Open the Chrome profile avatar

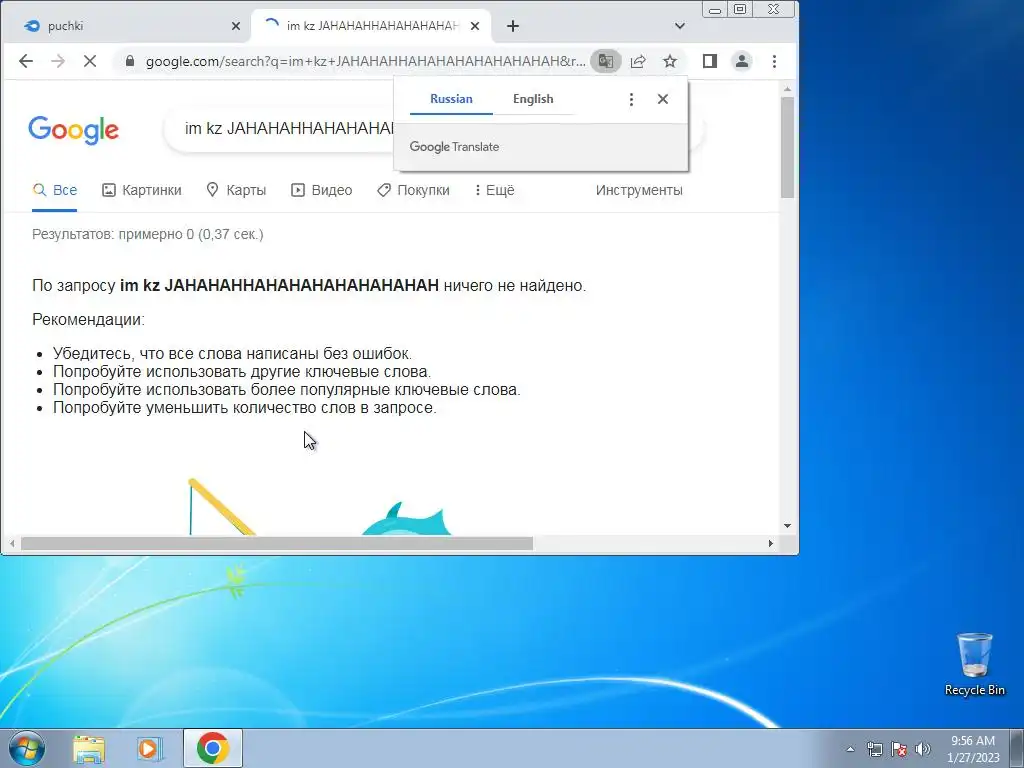[x=742, y=61]
